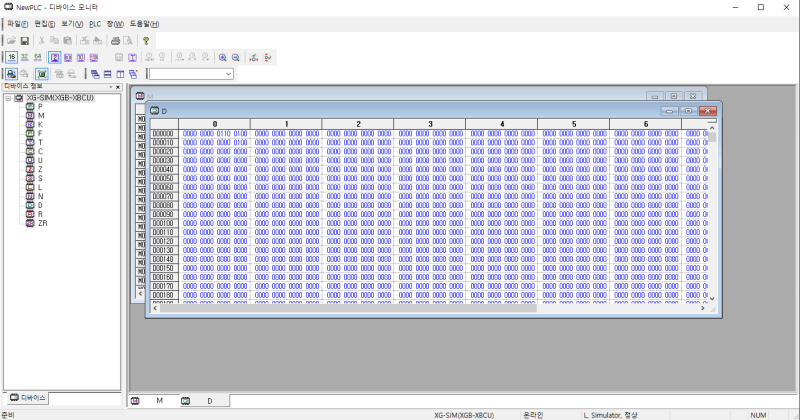The image size is (800, 420).
Task: Click column header 3 in D window
Action: coord(430,124)
